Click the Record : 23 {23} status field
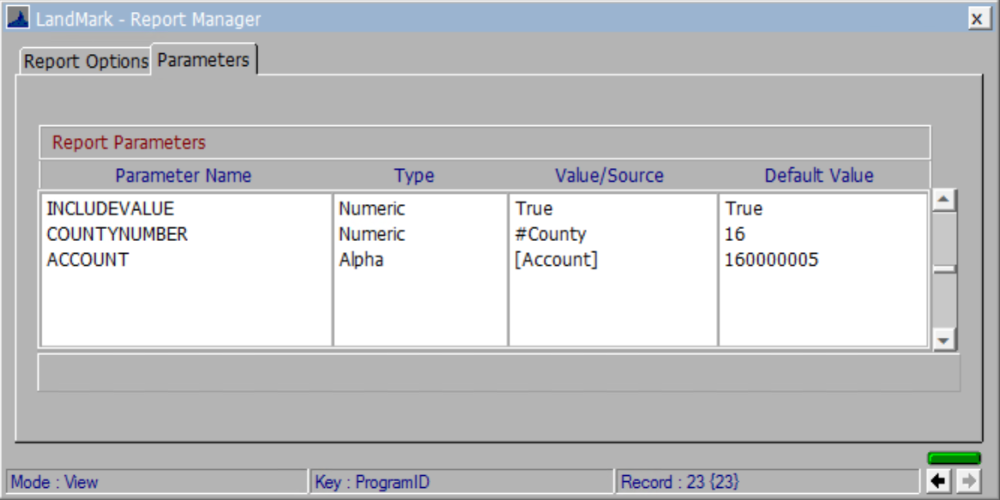 [x=767, y=482]
